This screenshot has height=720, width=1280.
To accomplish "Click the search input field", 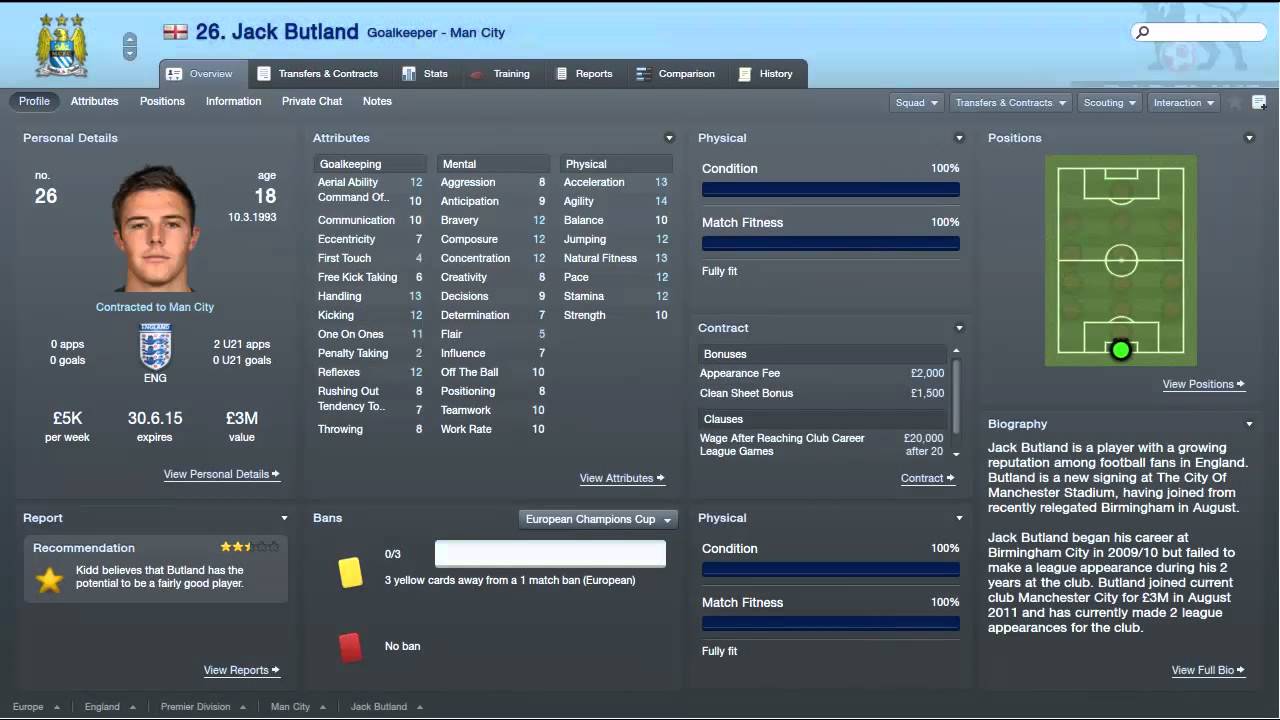I will 1199,32.
